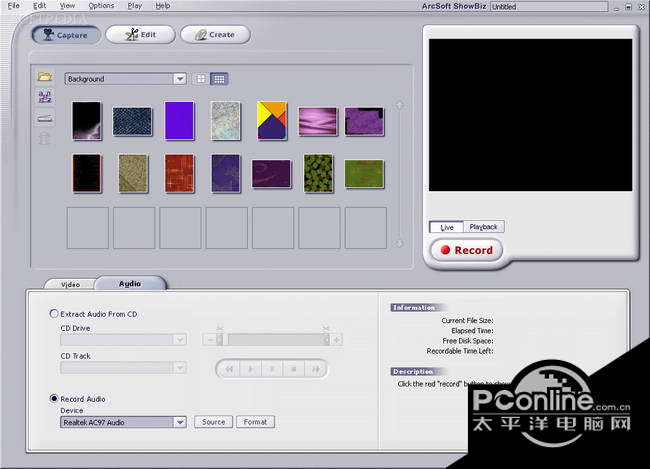This screenshot has width=650, height=469.
Task: Click the open folder icon in the sidebar
Action: pyautogui.click(x=45, y=77)
